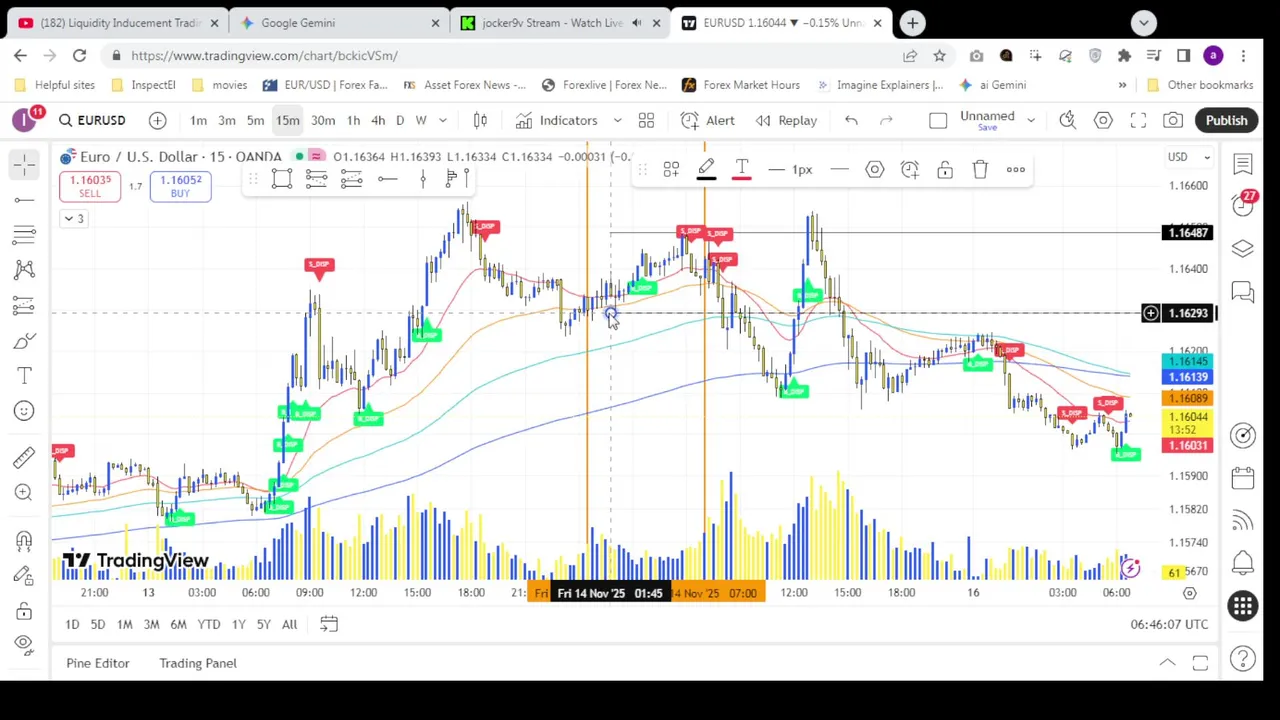Collapse the indicator legend showing 3
Screen dimensions: 1280x720
pos(75,218)
